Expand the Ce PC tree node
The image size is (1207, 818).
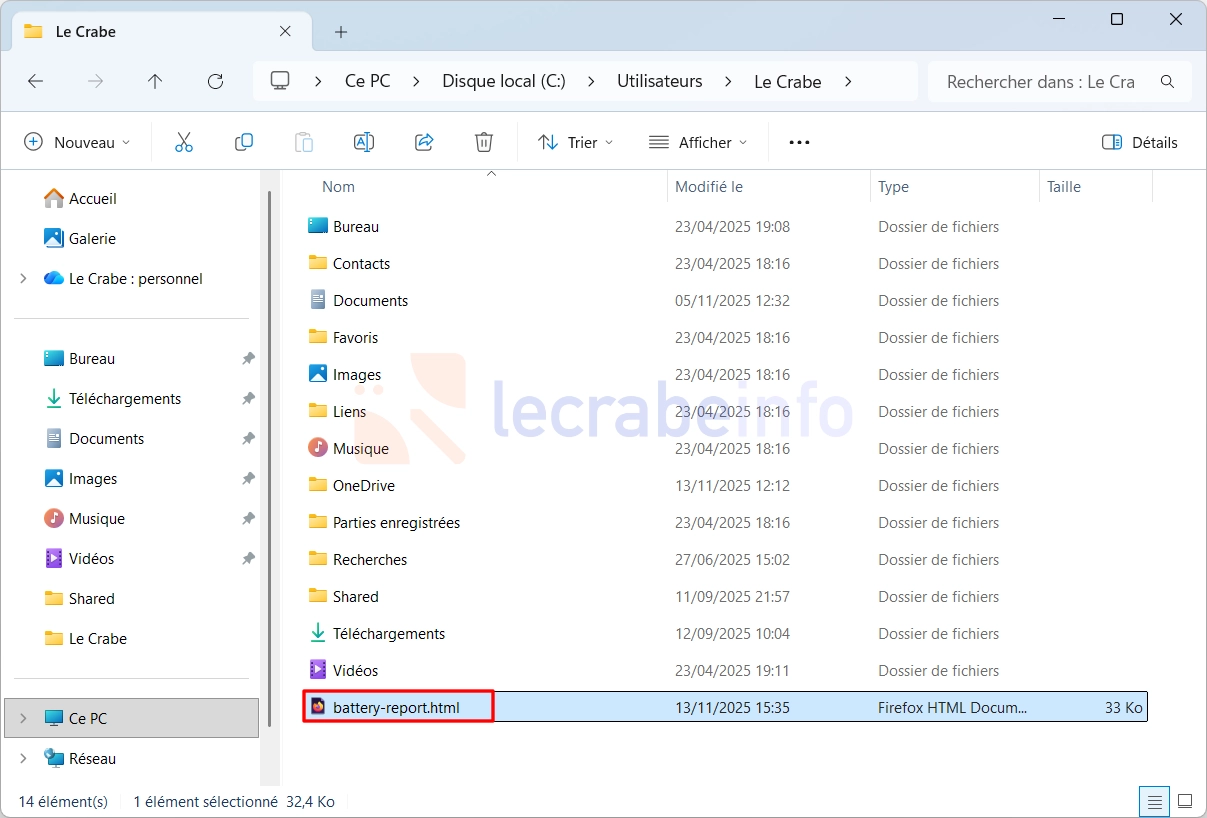(23, 718)
